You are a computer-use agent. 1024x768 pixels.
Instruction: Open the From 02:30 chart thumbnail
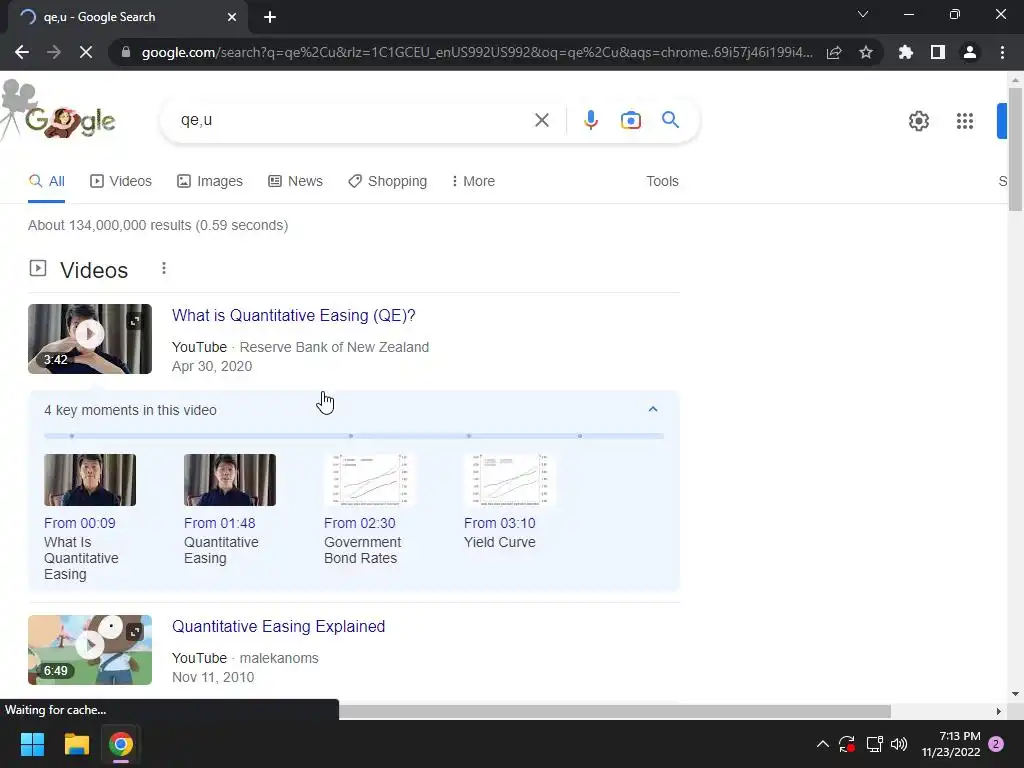click(x=370, y=480)
